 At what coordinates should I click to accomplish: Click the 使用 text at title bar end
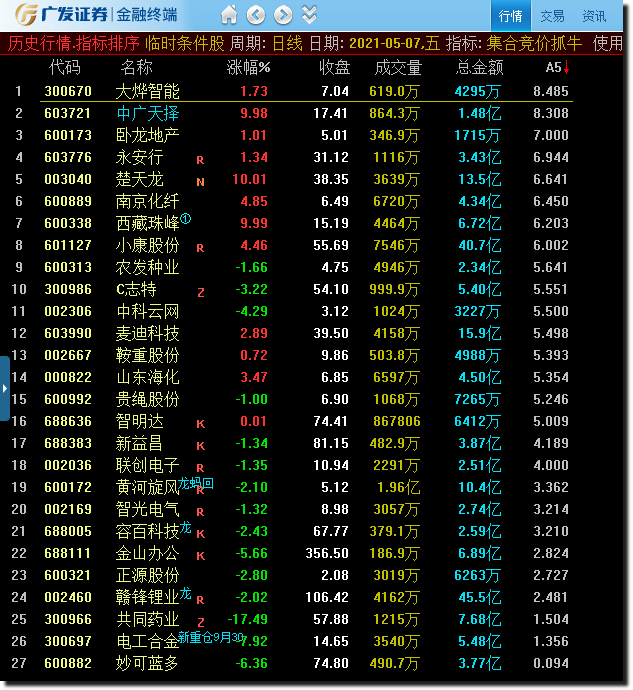coord(608,43)
